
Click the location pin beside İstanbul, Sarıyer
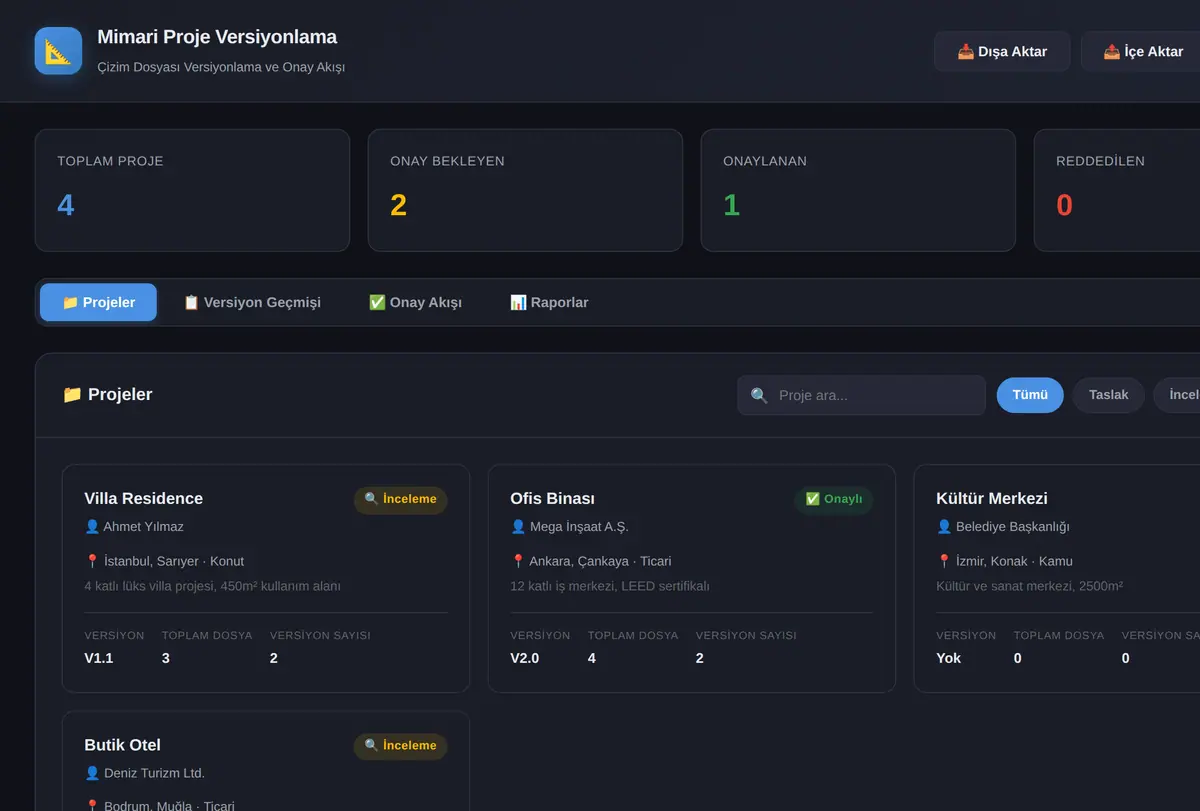tap(92, 562)
